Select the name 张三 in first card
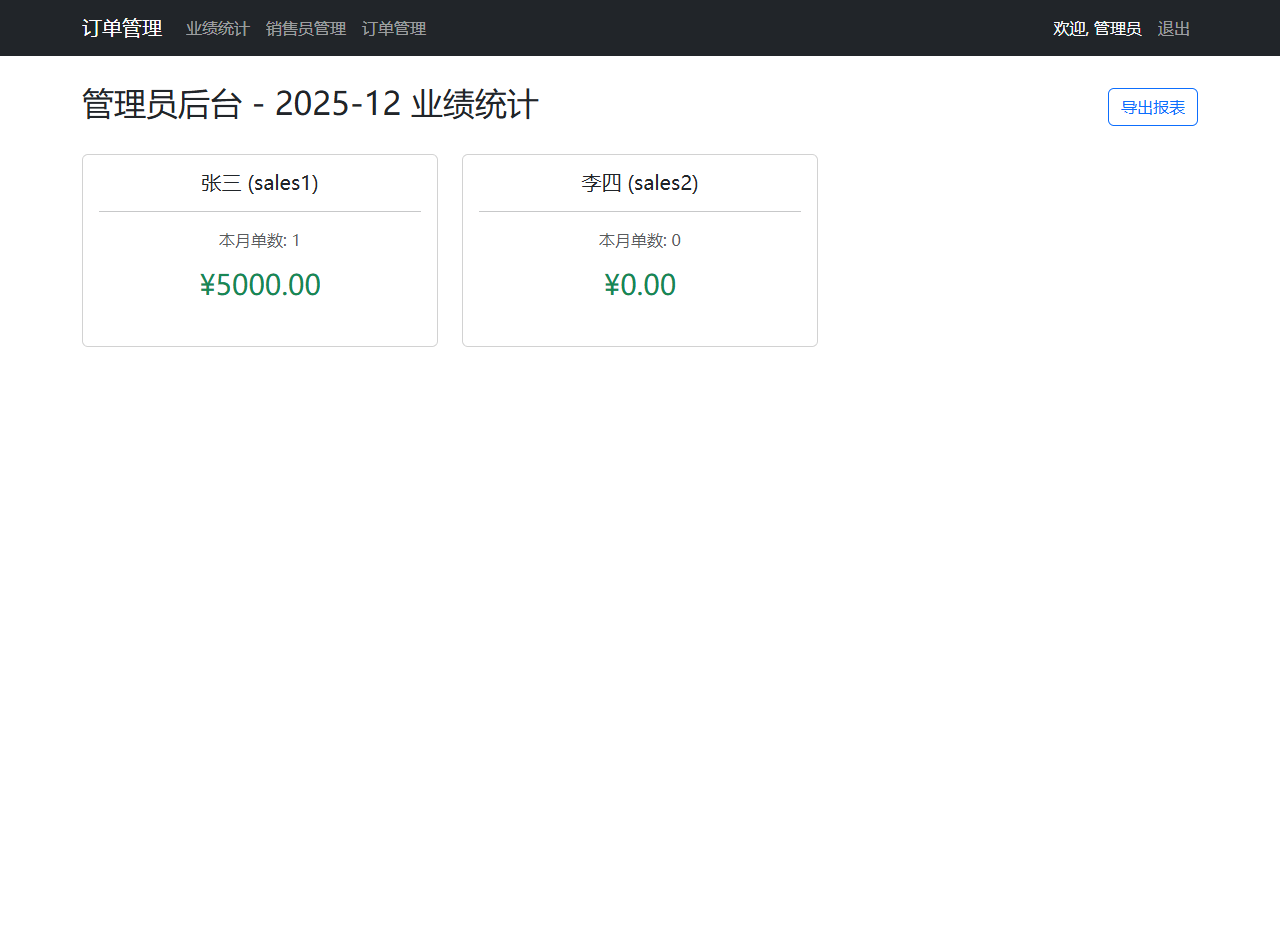 pyautogui.click(x=221, y=183)
